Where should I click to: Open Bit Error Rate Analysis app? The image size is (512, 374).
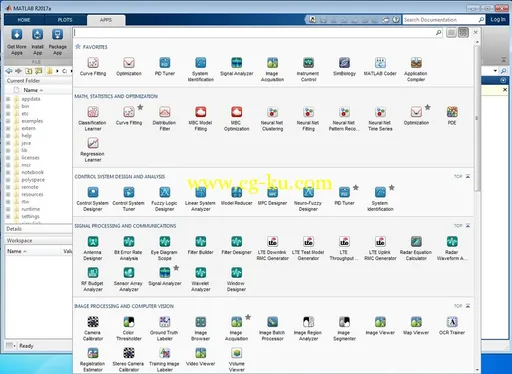[129, 248]
